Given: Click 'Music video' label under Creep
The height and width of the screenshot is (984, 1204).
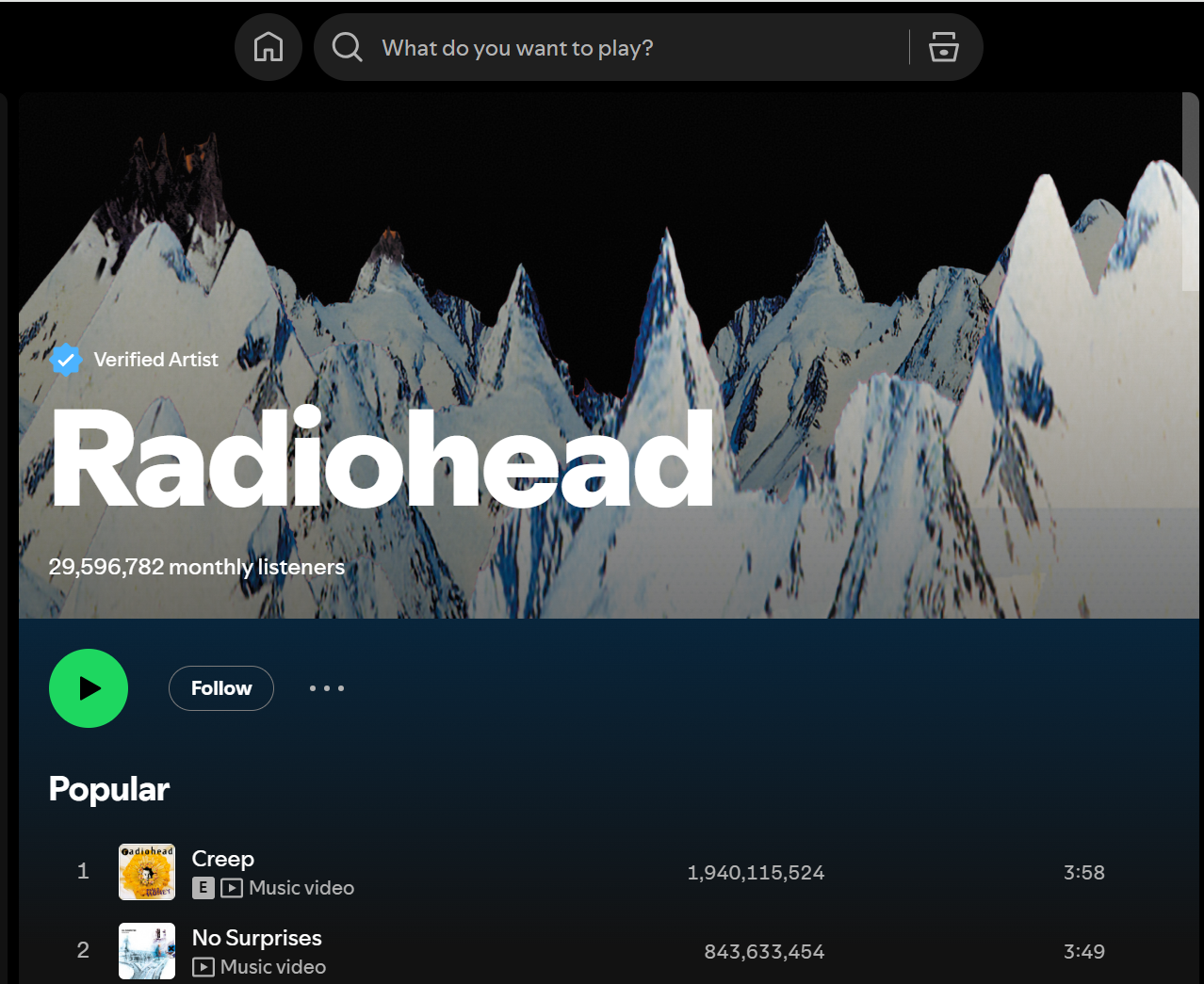Looking at the screenshot, I should click(301, 888).
